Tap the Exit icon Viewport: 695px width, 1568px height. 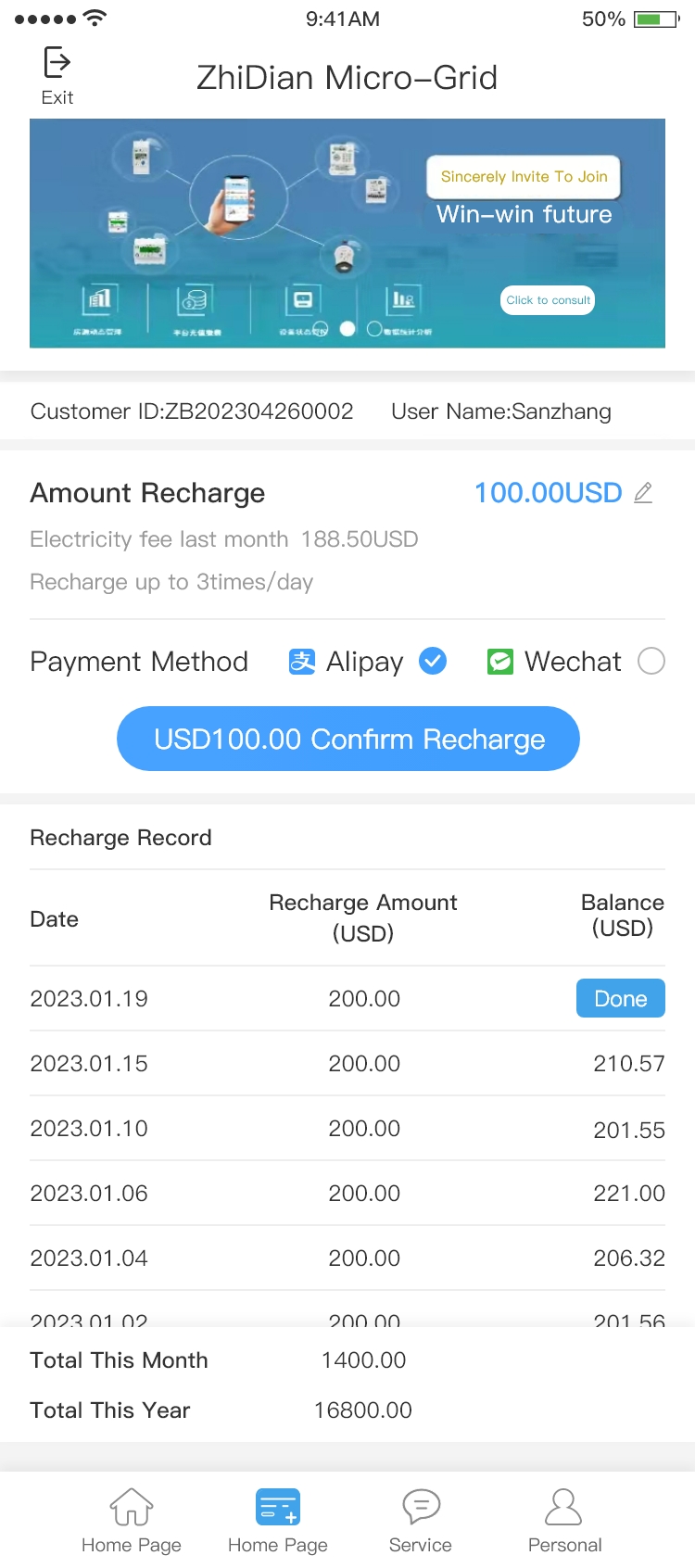(57, 63)
